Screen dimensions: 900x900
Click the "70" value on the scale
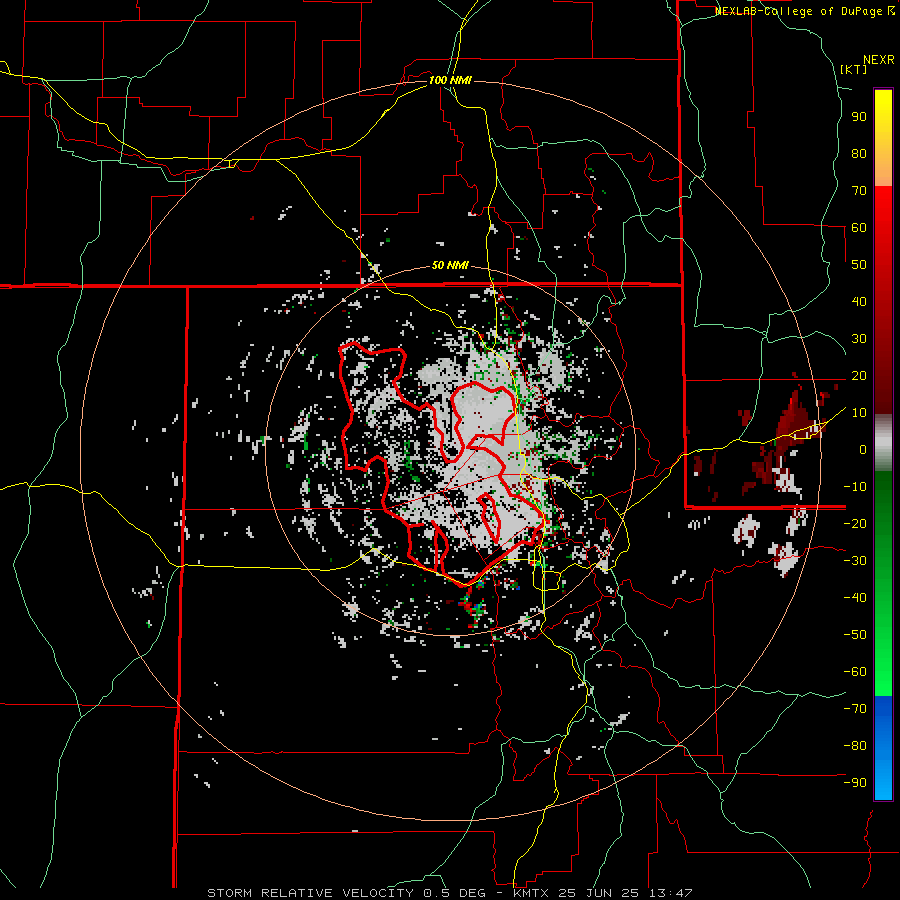(859, 191)
